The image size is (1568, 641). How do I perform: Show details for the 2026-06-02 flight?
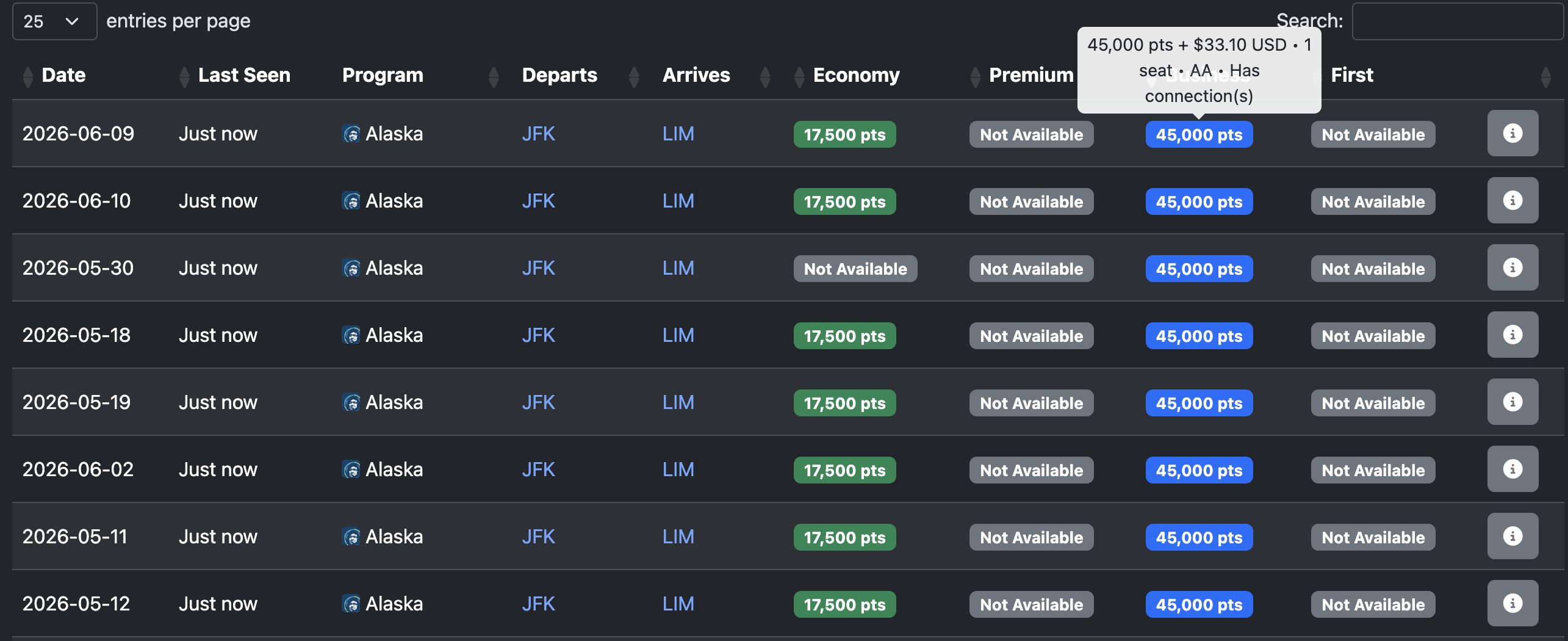tap(1512, 469)
